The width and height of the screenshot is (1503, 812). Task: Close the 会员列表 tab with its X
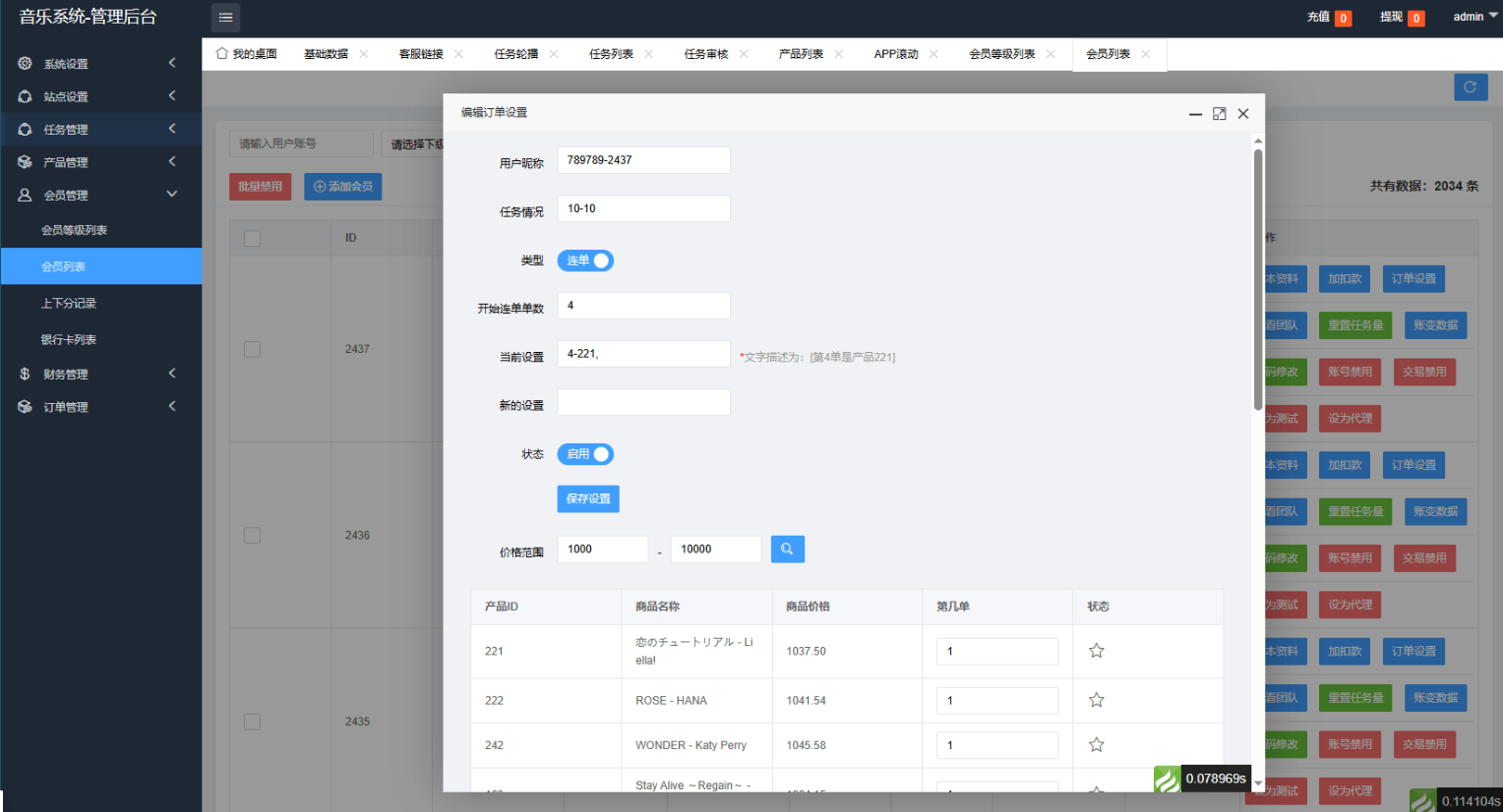(1145, 54)
